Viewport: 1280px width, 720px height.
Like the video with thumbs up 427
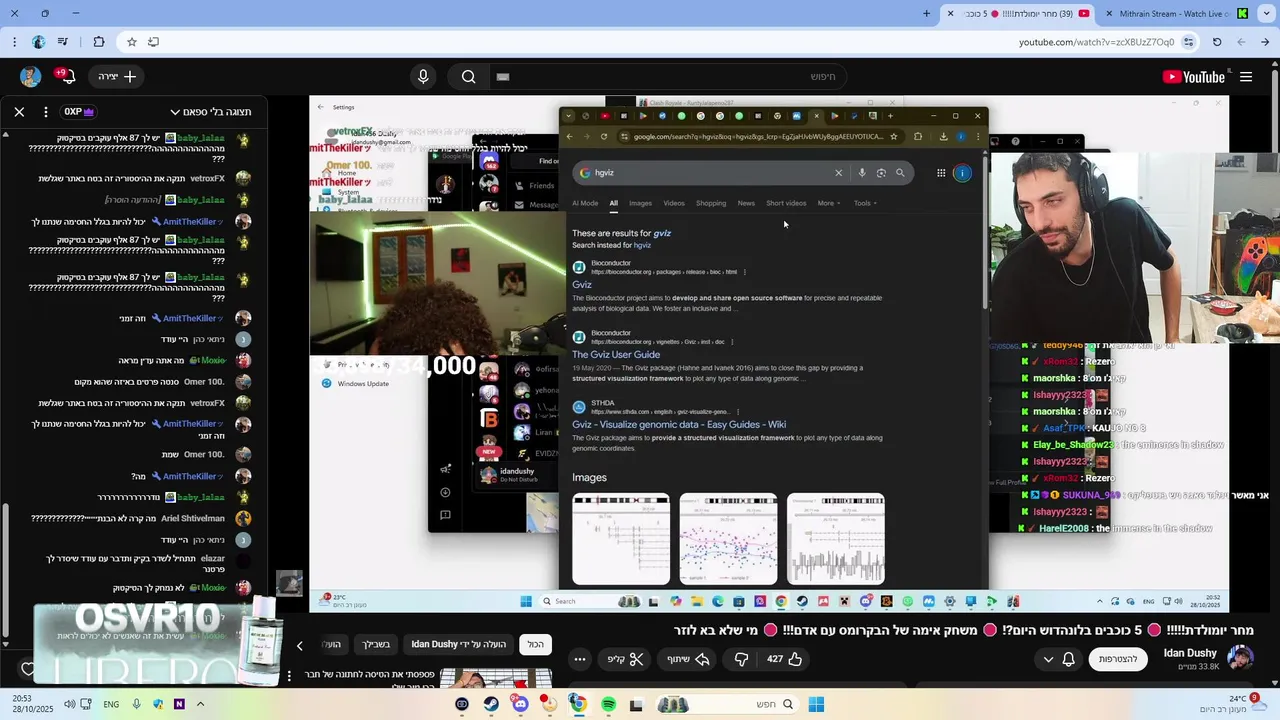[785, 659]
